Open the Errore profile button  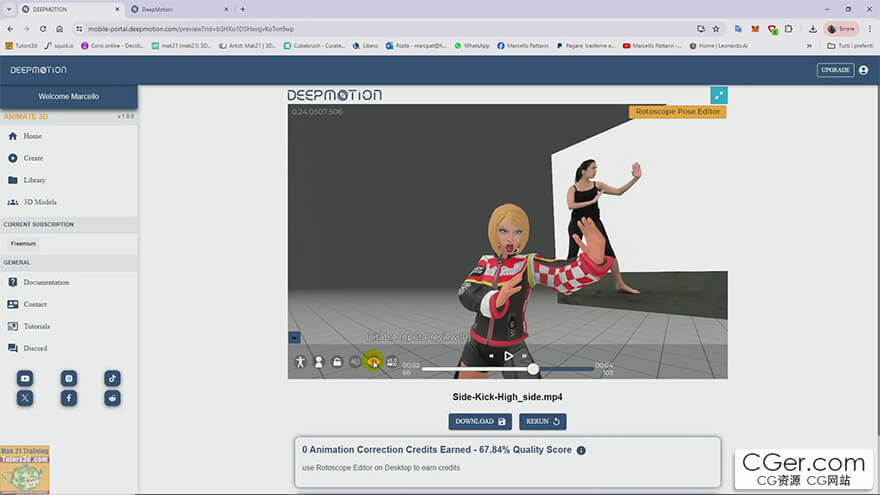click(841, 29)
